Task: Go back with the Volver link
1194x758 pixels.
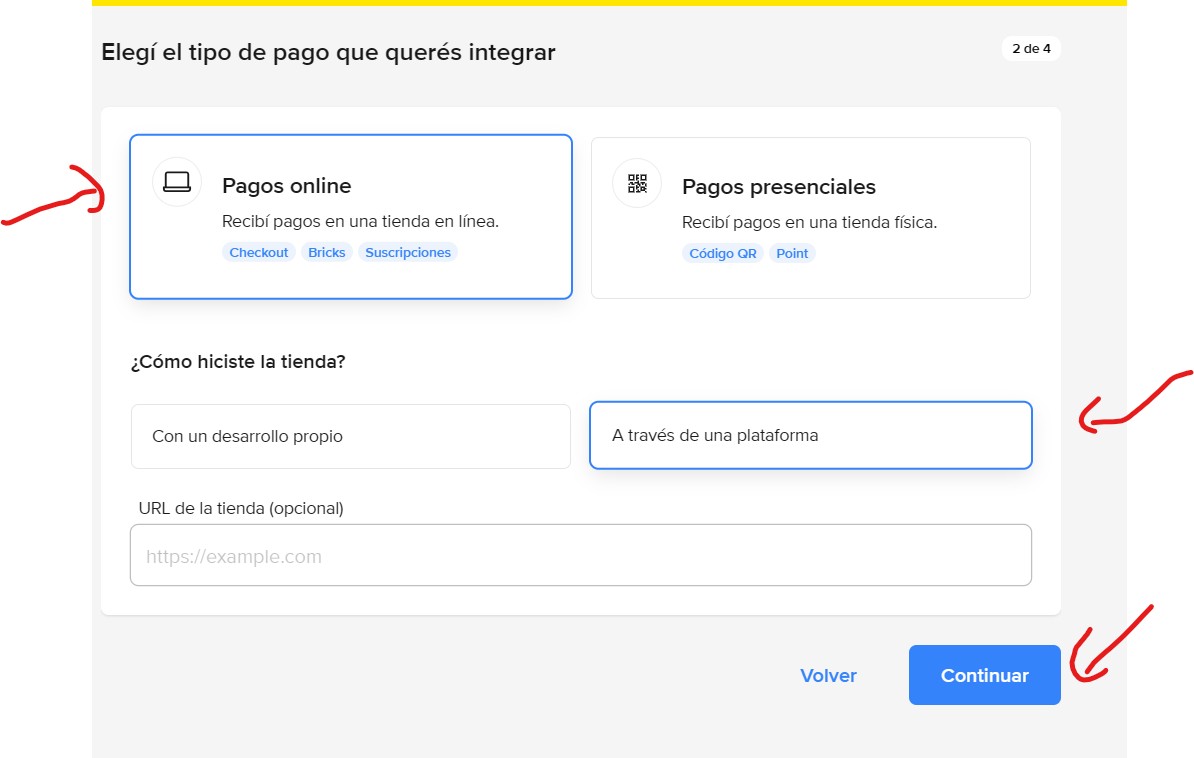Action: click(x=828, y=676)
